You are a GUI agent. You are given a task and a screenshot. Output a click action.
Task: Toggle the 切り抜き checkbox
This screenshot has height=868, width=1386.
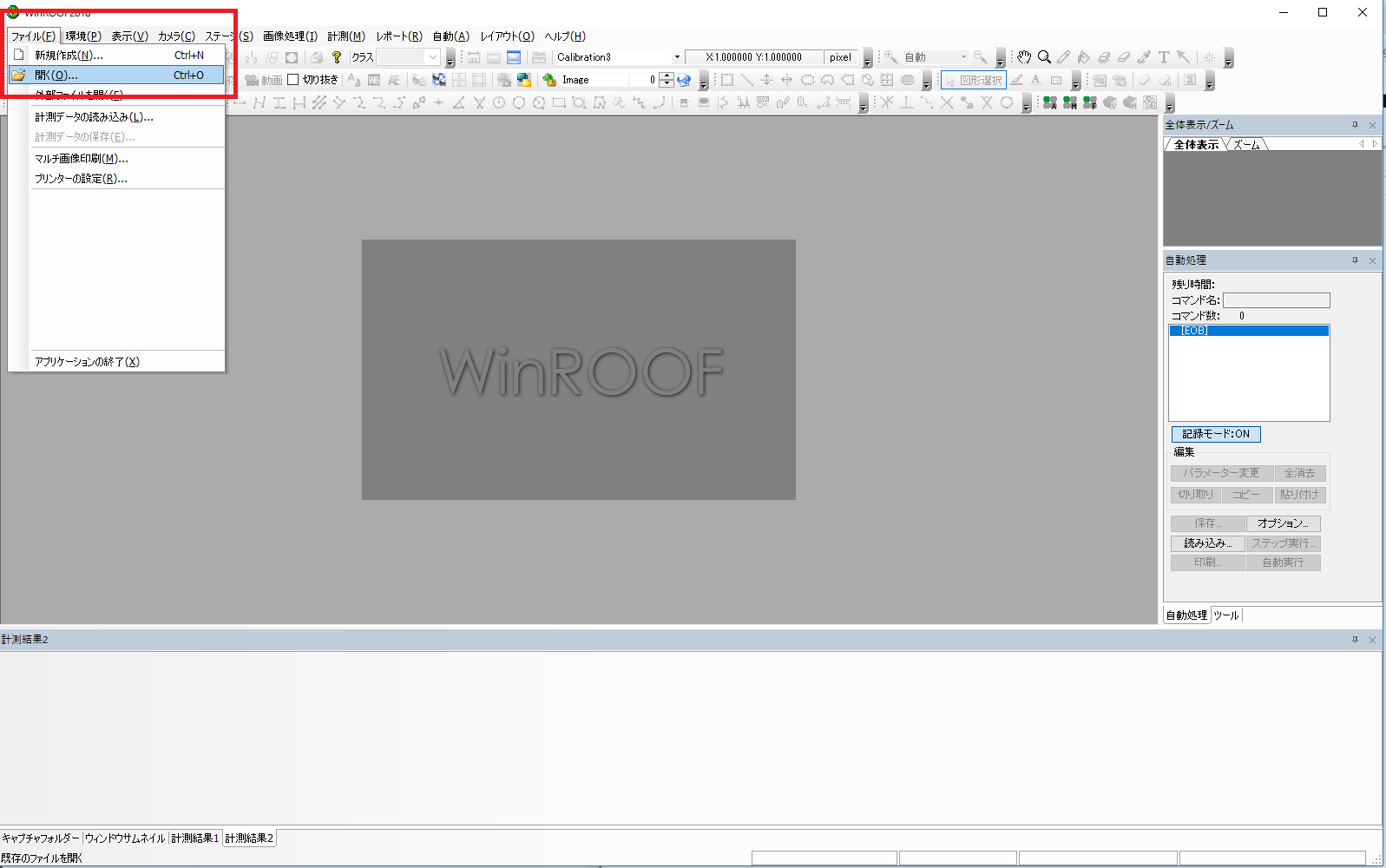coord(292,80)
